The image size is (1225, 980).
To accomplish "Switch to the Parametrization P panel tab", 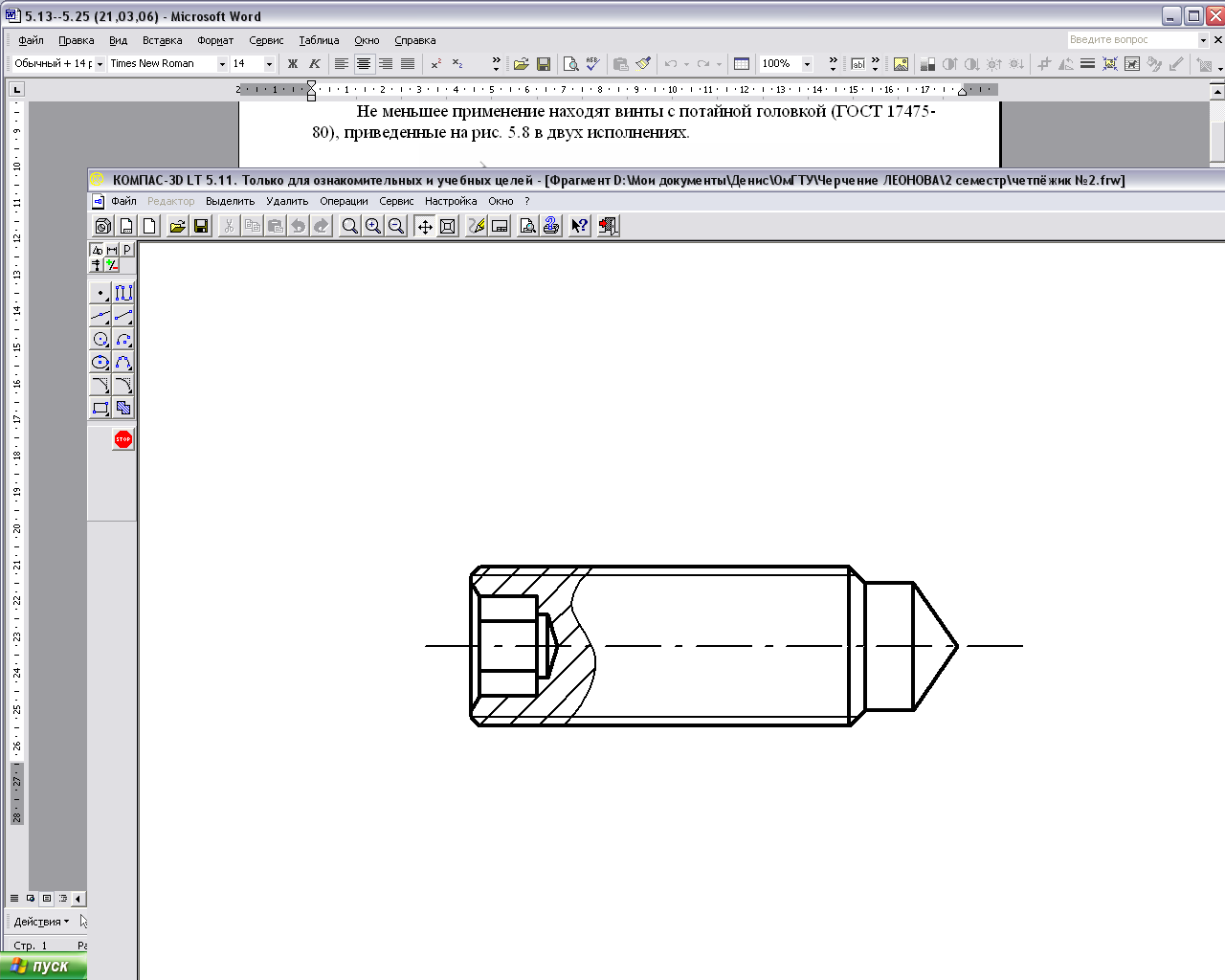I will click(127, 250).
